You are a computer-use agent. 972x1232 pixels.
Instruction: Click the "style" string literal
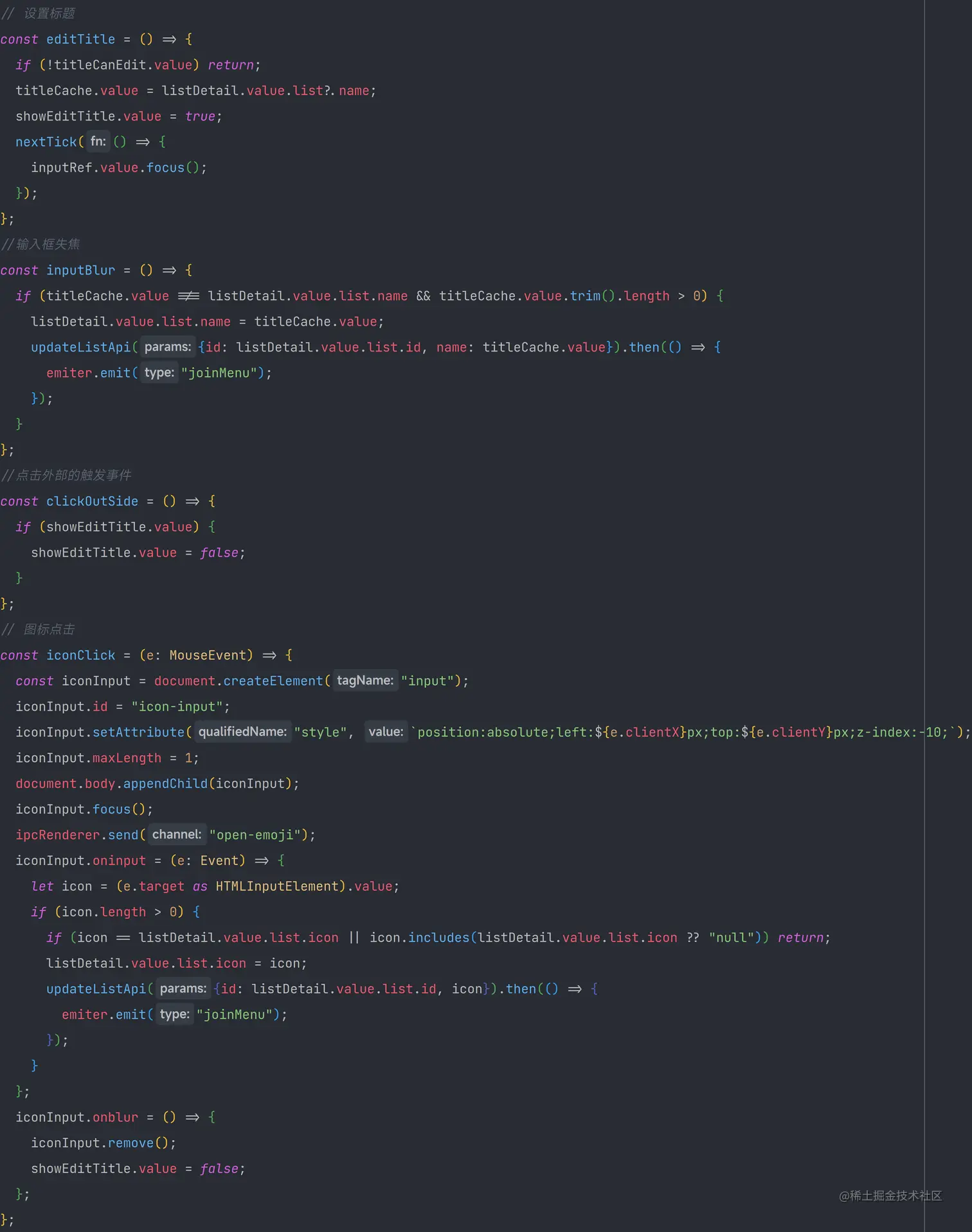(320, 733)
